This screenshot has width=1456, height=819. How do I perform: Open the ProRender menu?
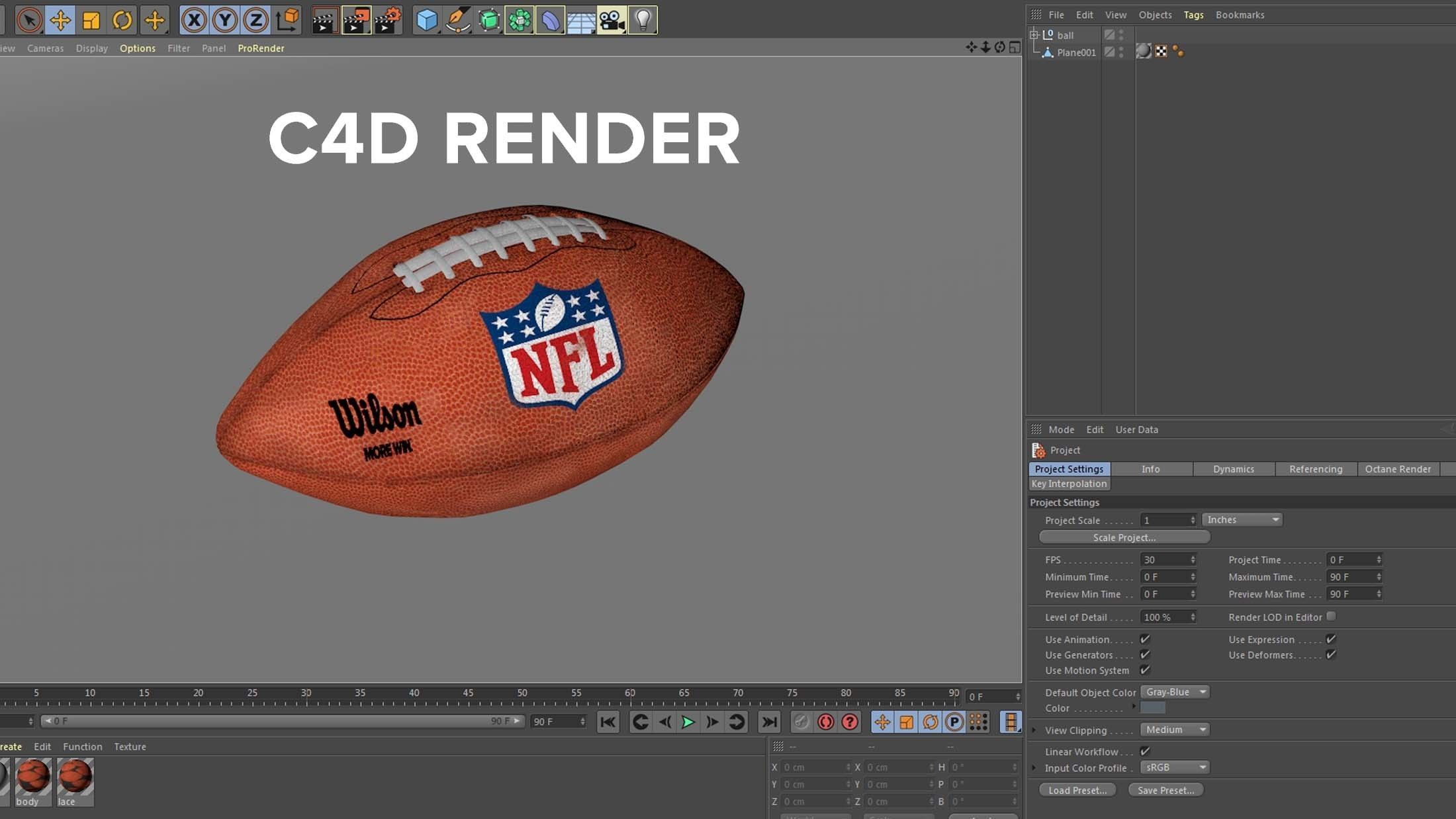[x=261, y=48]
